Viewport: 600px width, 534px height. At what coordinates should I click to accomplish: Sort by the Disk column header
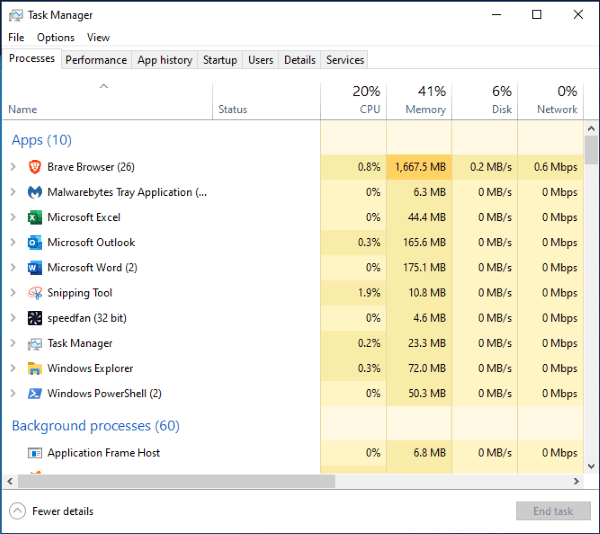(485, 100)
